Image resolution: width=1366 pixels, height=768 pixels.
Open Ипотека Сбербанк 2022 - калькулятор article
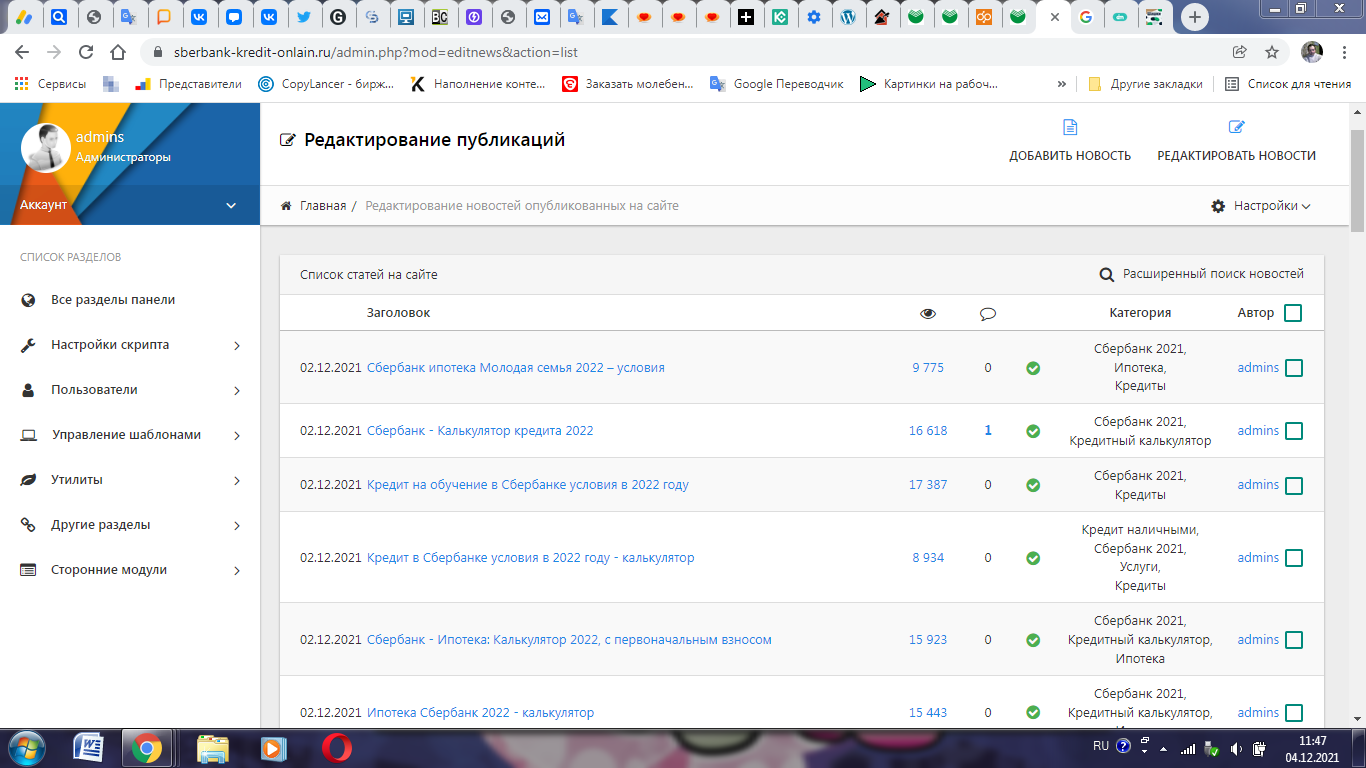coord(481,713)
